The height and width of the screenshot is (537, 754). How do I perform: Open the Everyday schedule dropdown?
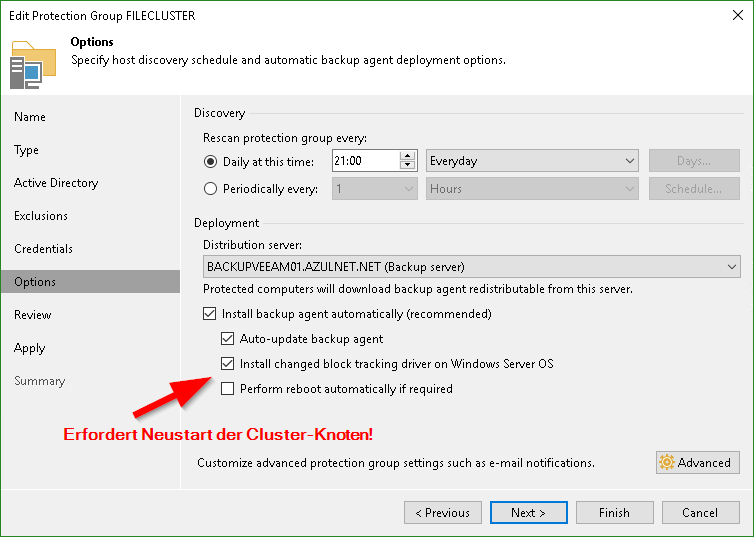coord(532,161)
